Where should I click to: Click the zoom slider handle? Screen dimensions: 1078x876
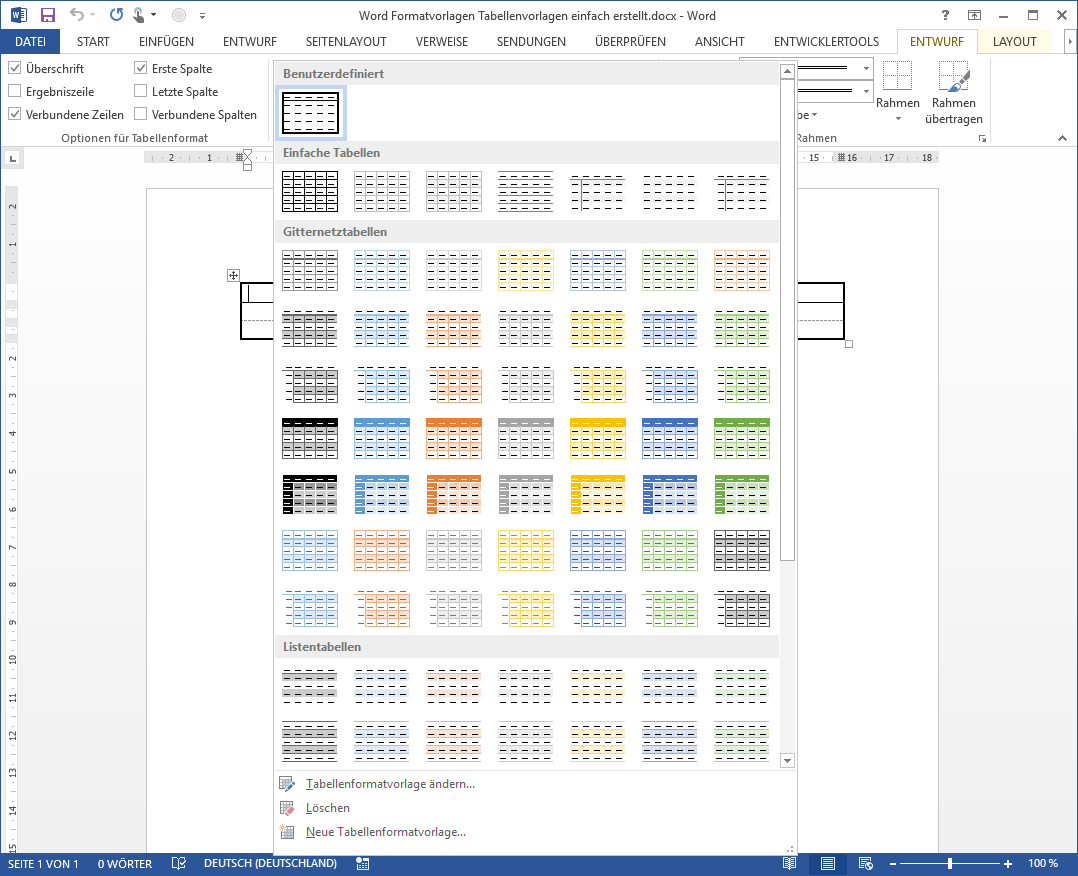pos(950,864)
